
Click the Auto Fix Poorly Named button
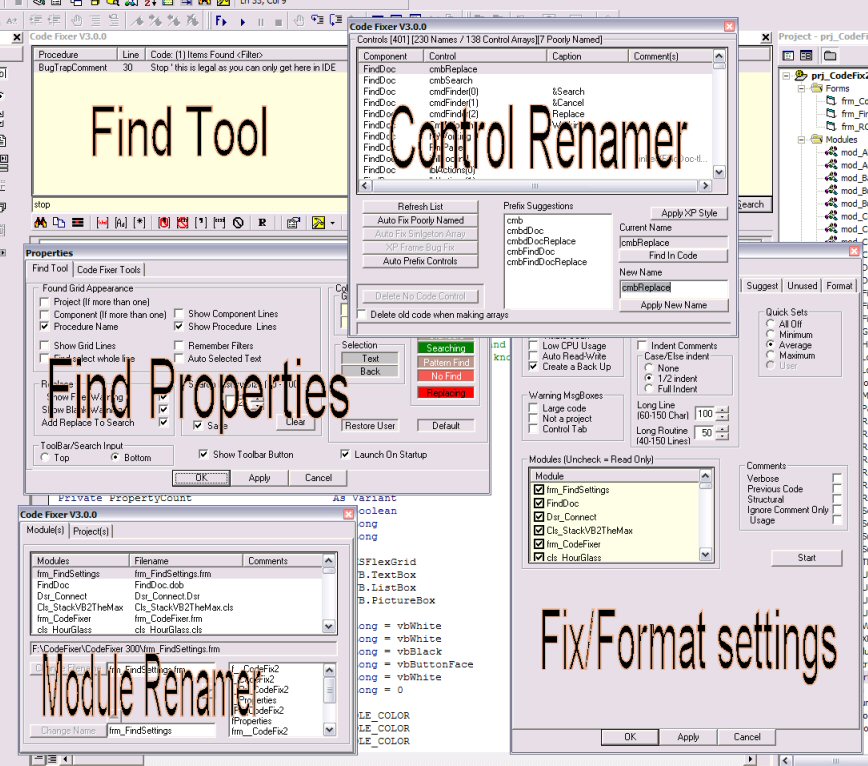coord(420,220)
